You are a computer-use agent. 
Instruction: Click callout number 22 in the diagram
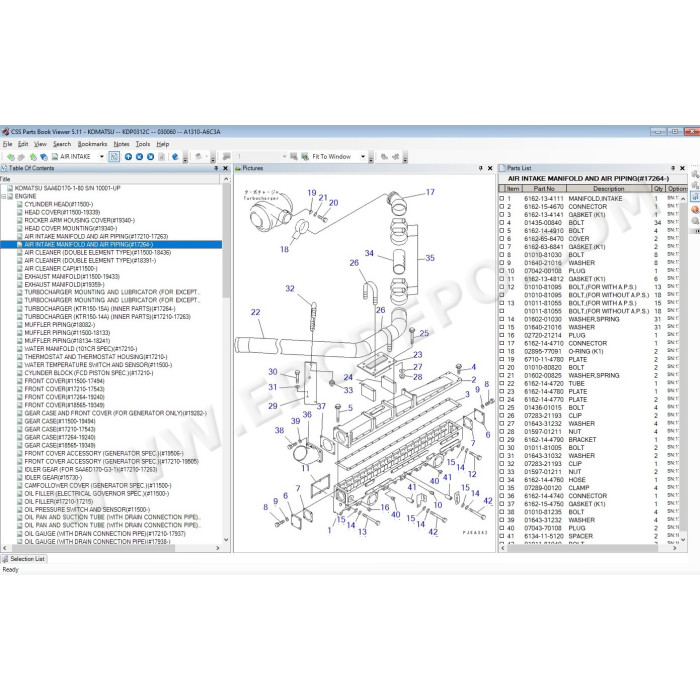[255, 312]
